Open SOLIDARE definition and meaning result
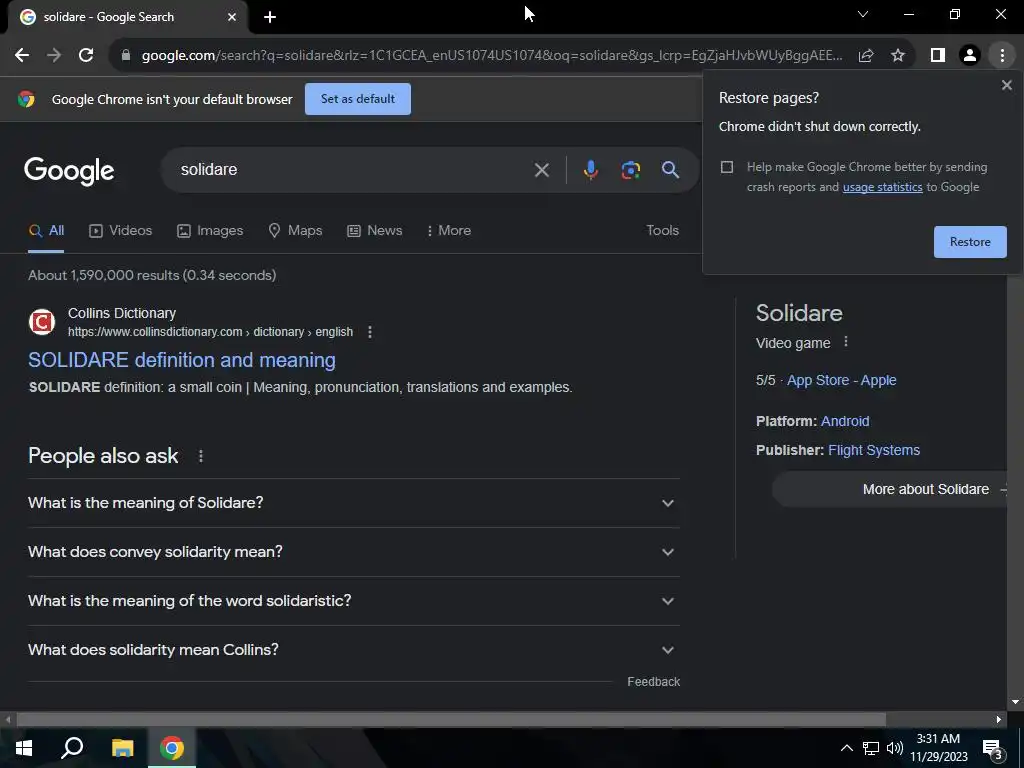1024x768 pixels. click(x=182, y=360)
